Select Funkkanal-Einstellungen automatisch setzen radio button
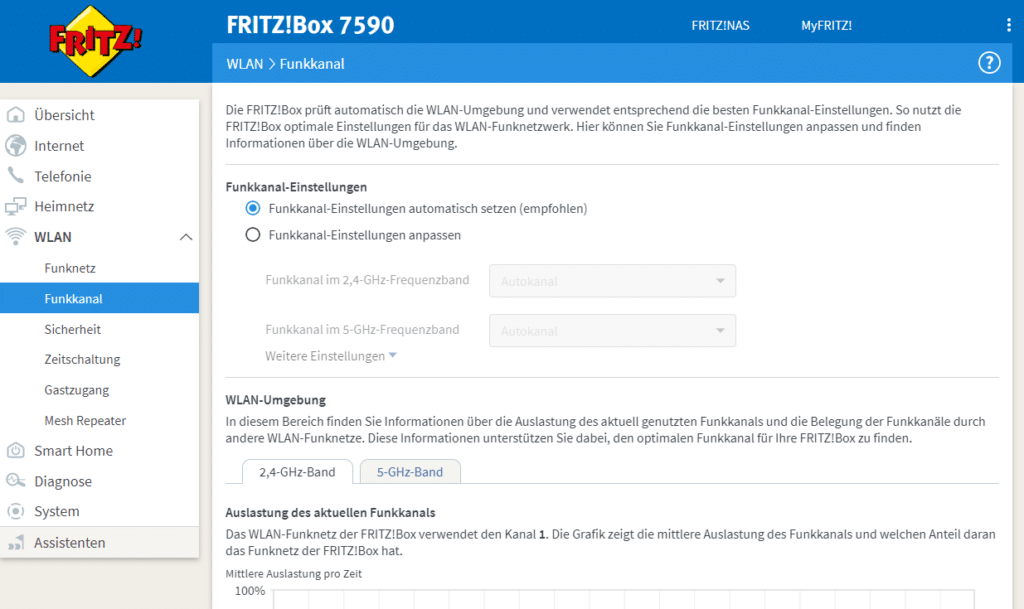The width and height of the screenshot is (1024, 609). pyautogui.click(x=253, y=208)
